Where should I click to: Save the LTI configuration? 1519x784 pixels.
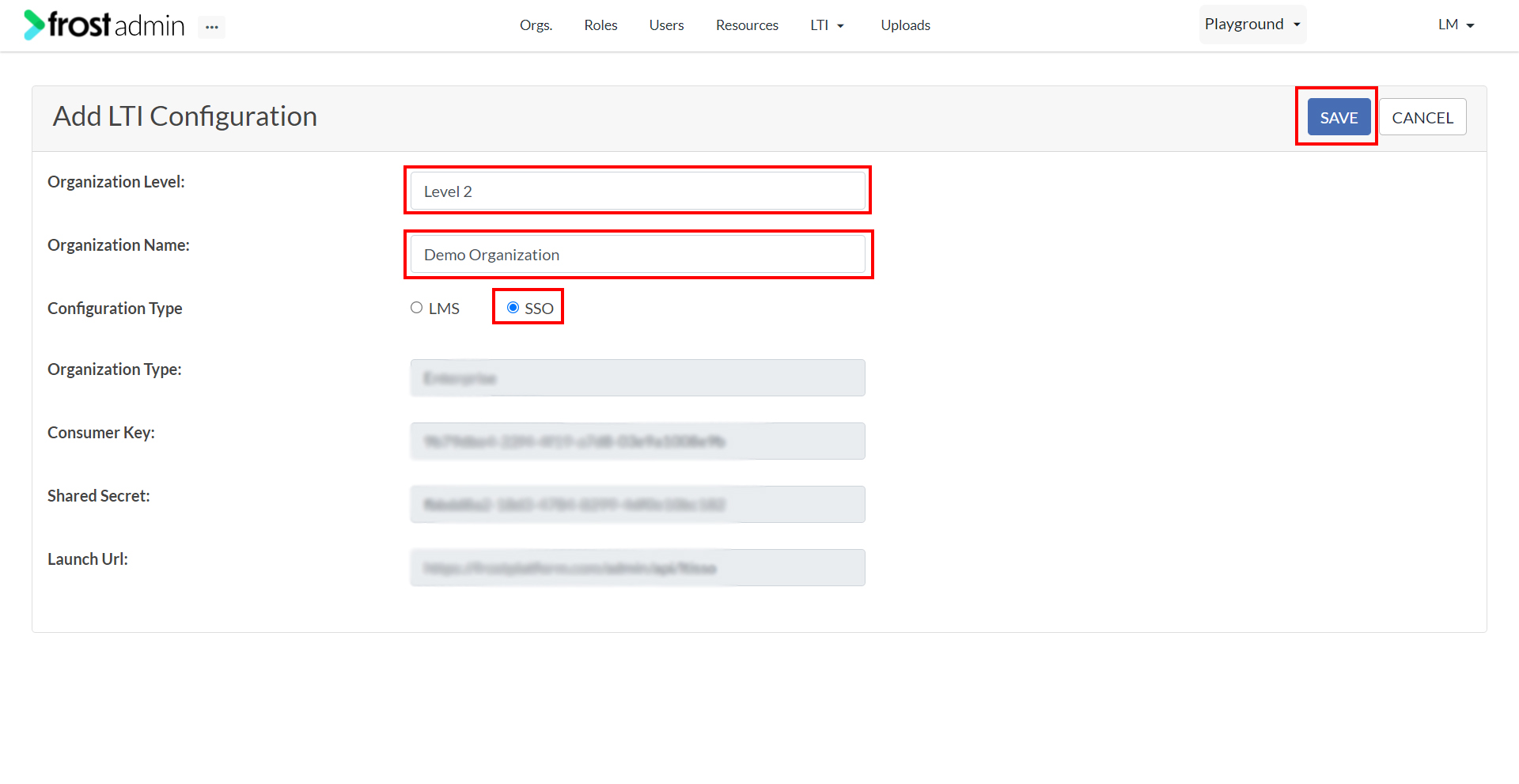pyautogui.click(x=1338, y=116)
